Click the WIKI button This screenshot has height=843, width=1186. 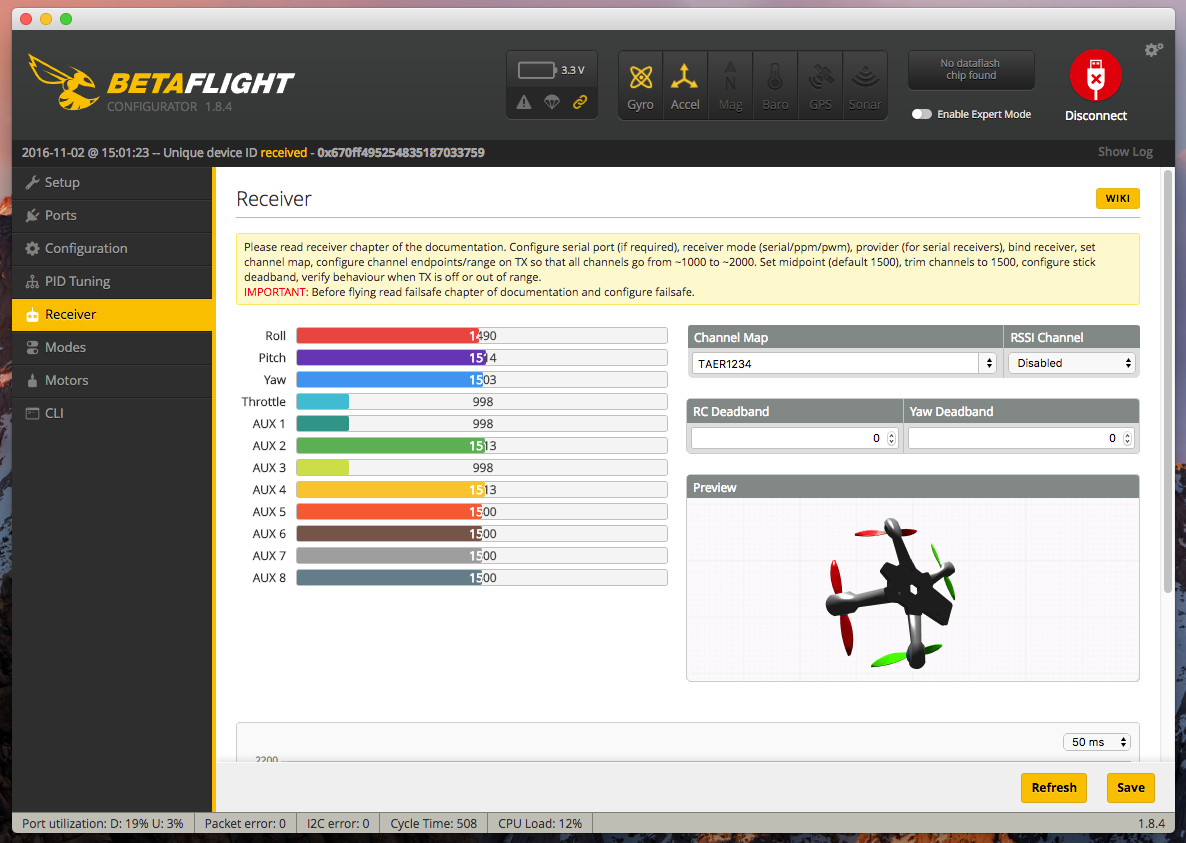[x=1117, y=198]
